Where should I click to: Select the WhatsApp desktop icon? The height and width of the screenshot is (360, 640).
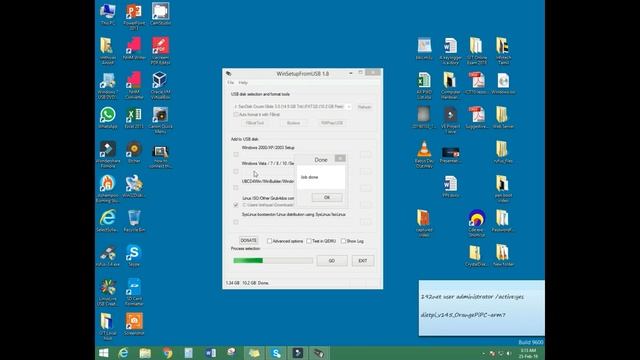(107, 118)
